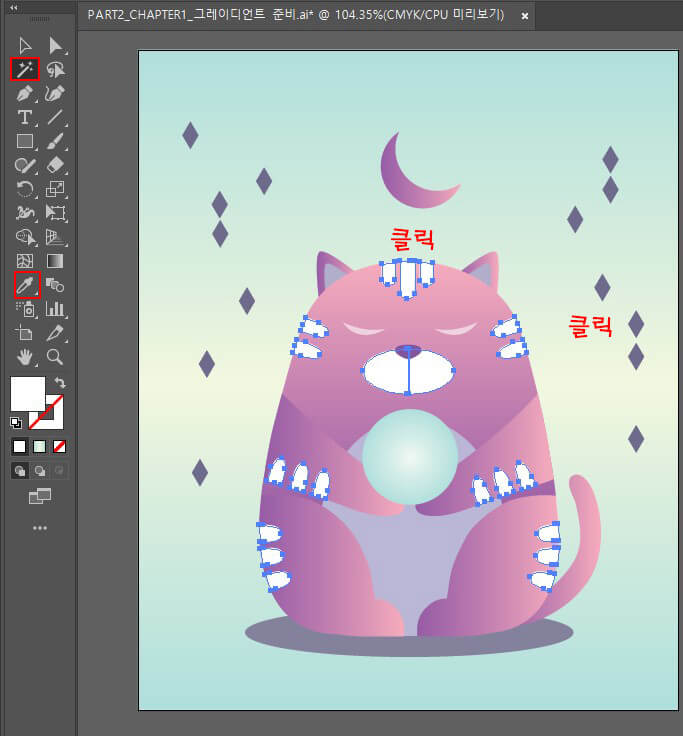Enable Draw Behind mode

click(x=40, y=471)
